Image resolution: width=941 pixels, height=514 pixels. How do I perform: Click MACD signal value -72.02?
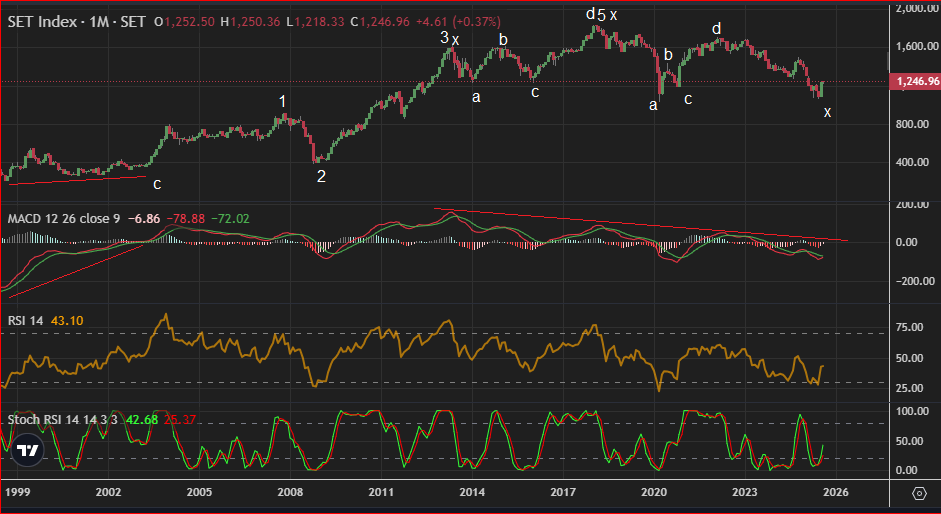[x=229, y=219]
